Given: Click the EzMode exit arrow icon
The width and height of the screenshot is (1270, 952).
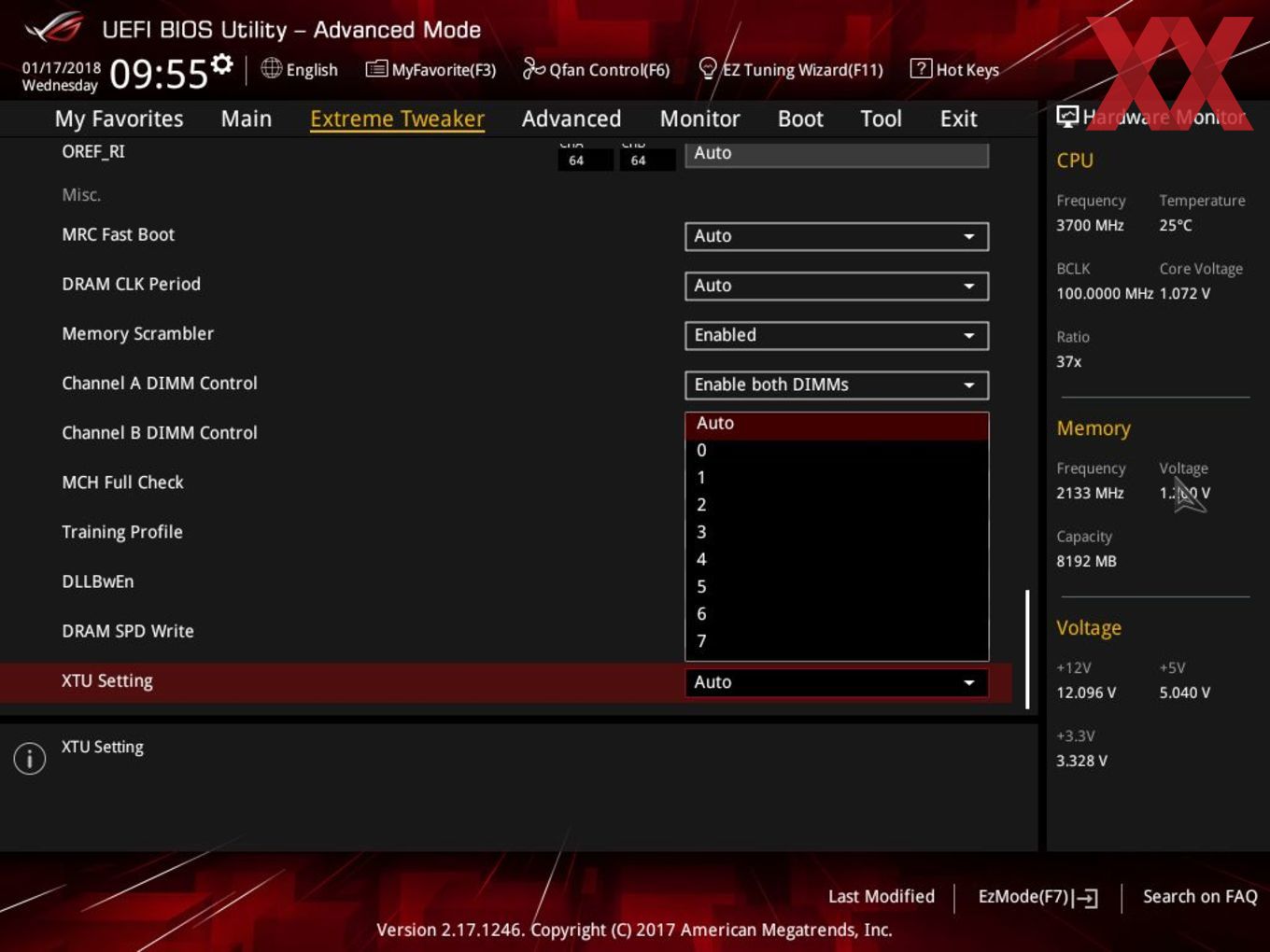Looking at the screenshot, I should click(1085, 898).
